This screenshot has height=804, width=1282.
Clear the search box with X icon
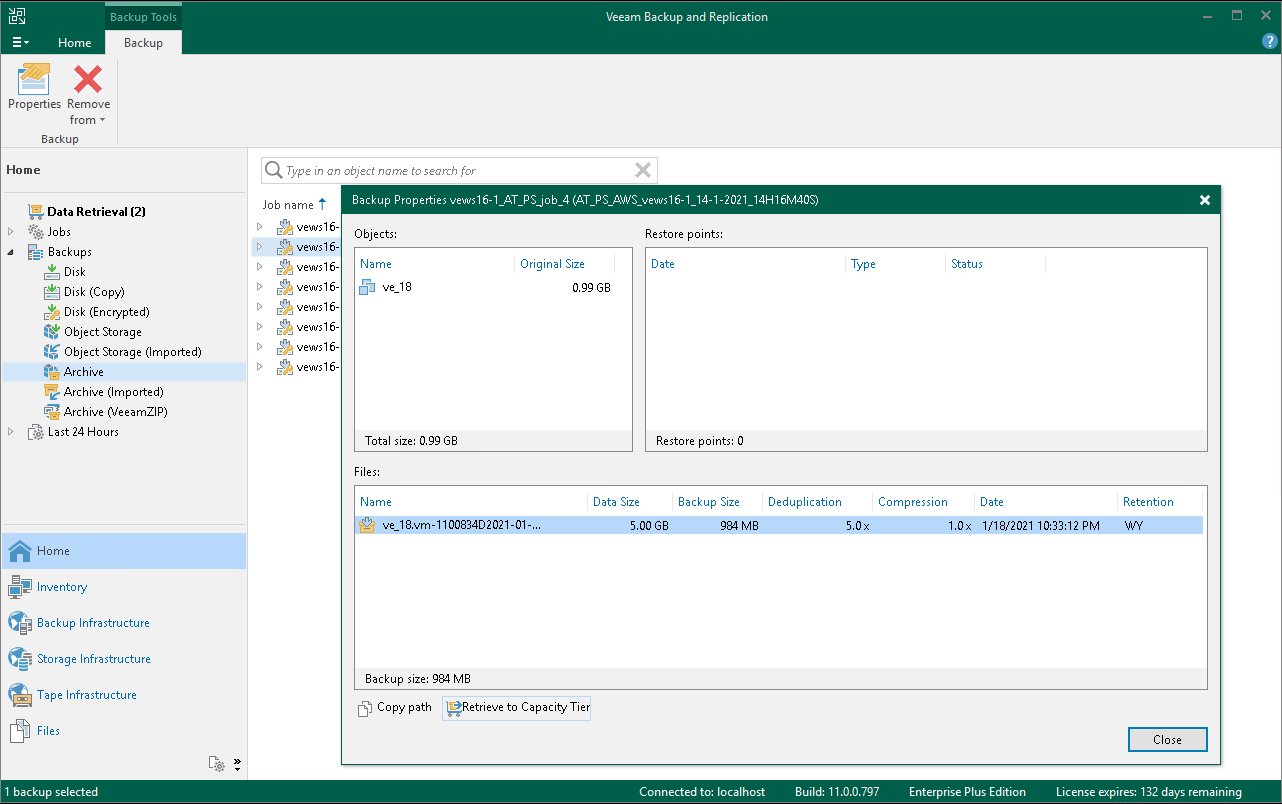(643, 171)
